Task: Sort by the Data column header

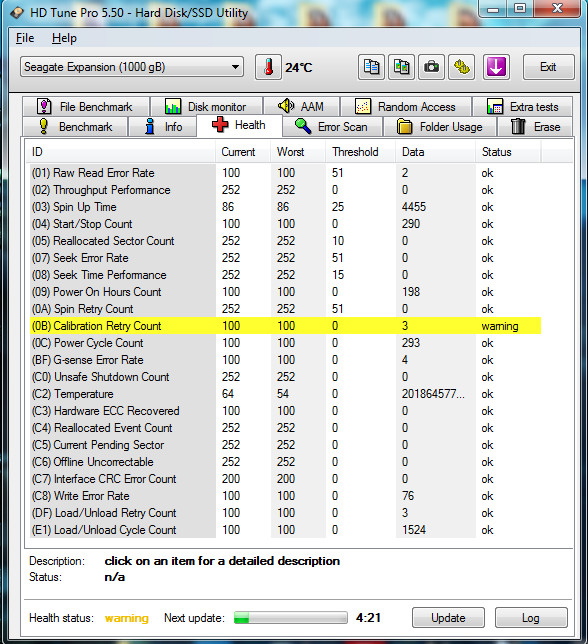Action: (x=435, y=152)
